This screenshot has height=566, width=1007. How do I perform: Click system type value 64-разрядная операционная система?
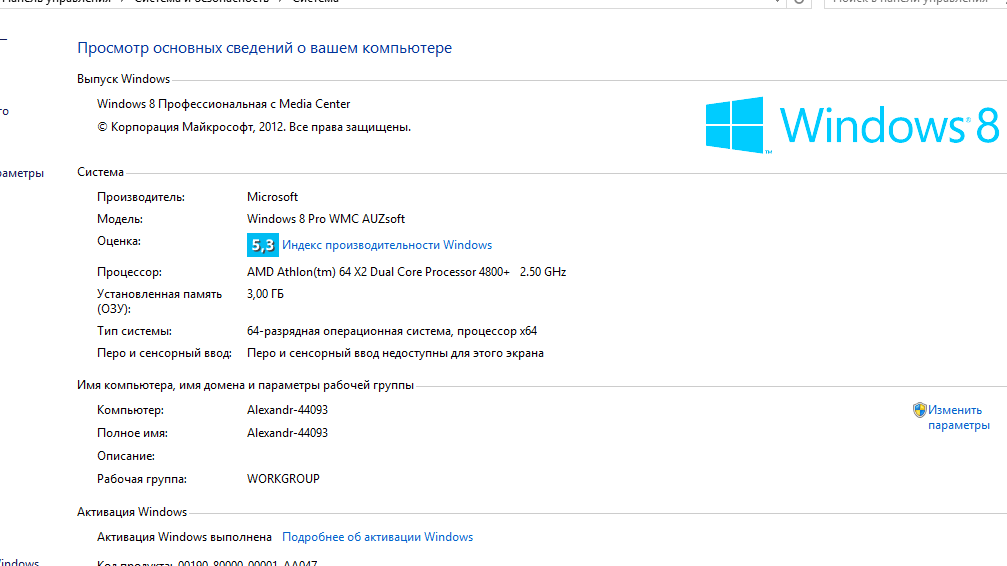(x=392, y=332)
